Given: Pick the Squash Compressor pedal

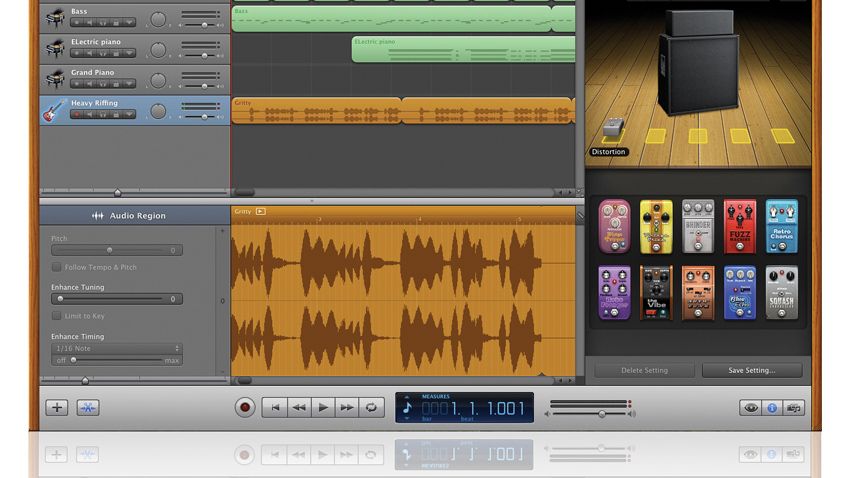Looking at the screenshot, I should click(781, 293).
